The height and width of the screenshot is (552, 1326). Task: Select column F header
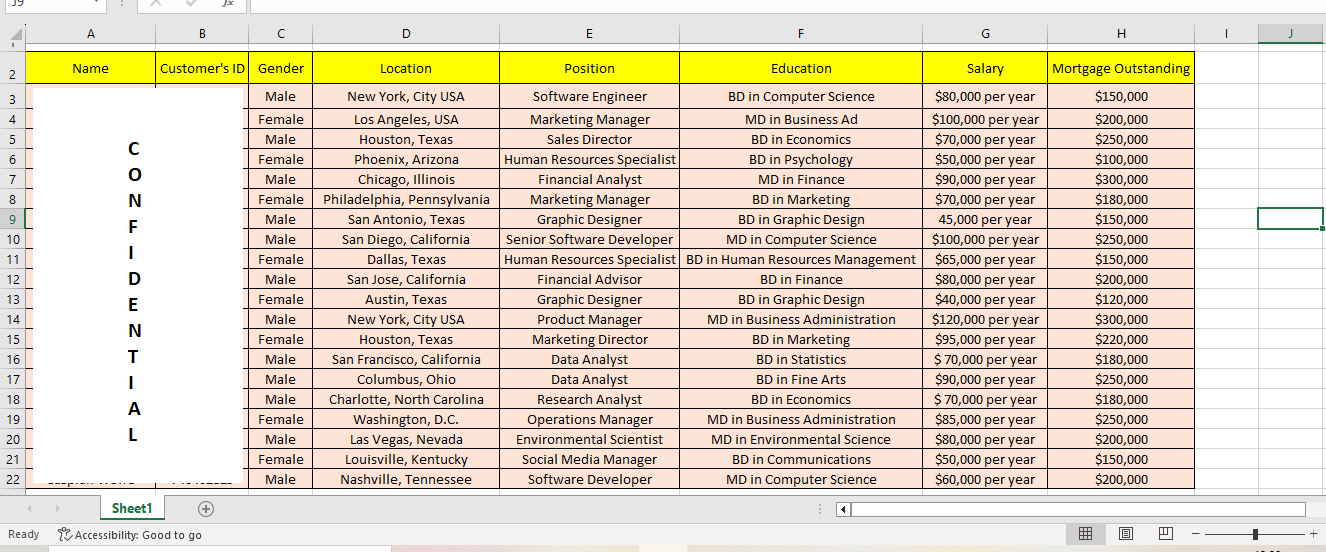(801, 34)
